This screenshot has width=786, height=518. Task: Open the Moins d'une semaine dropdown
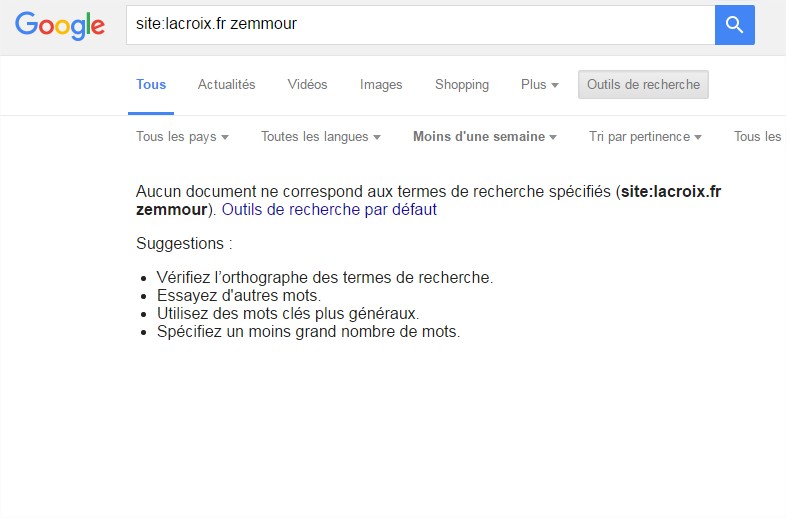(x=485, y=136)
